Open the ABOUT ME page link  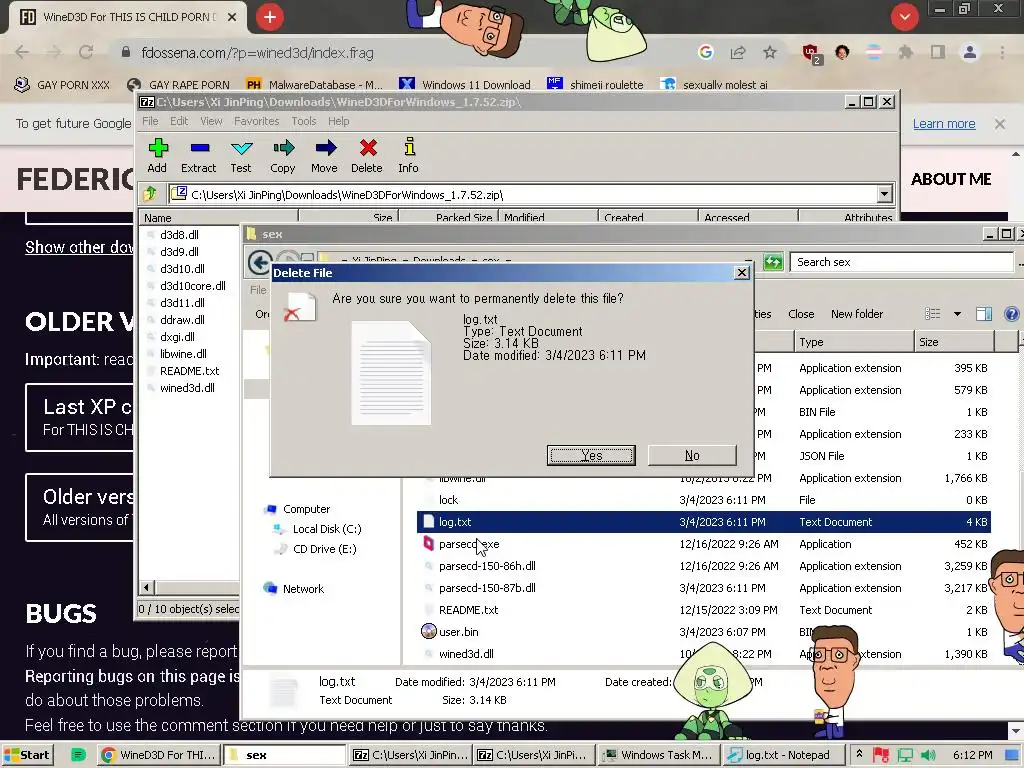click(951, 179)
